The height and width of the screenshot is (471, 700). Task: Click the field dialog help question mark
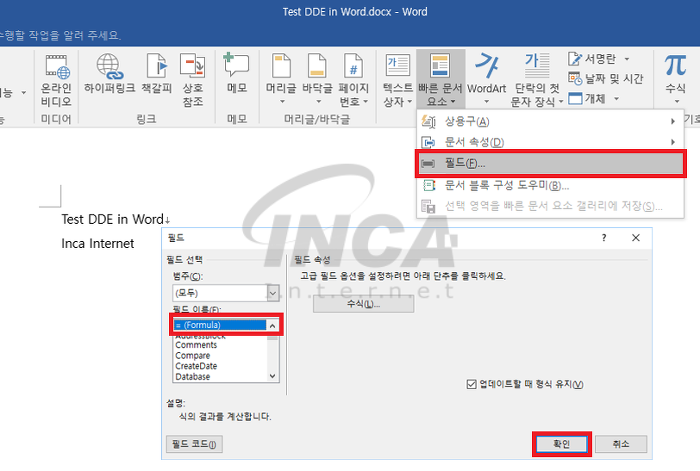(604, 238)
